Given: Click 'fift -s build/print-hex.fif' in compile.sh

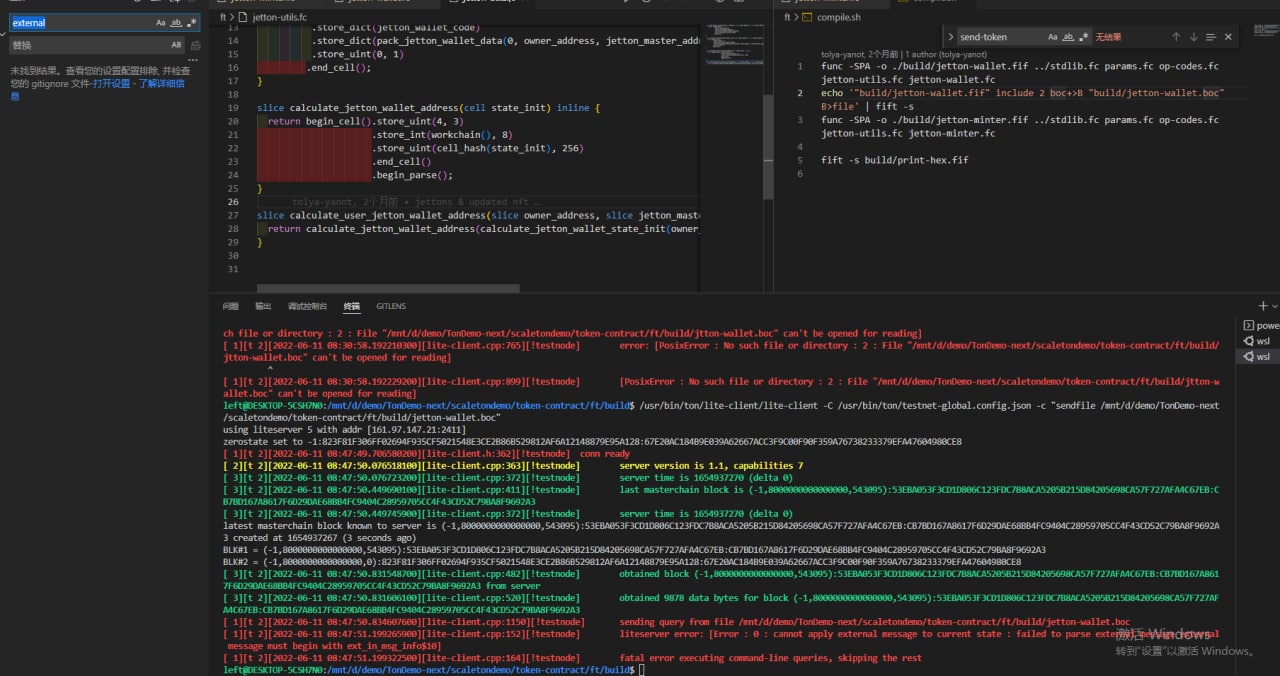Looking at the screenshot, I should pyautogui.click(x=895, y=160).
